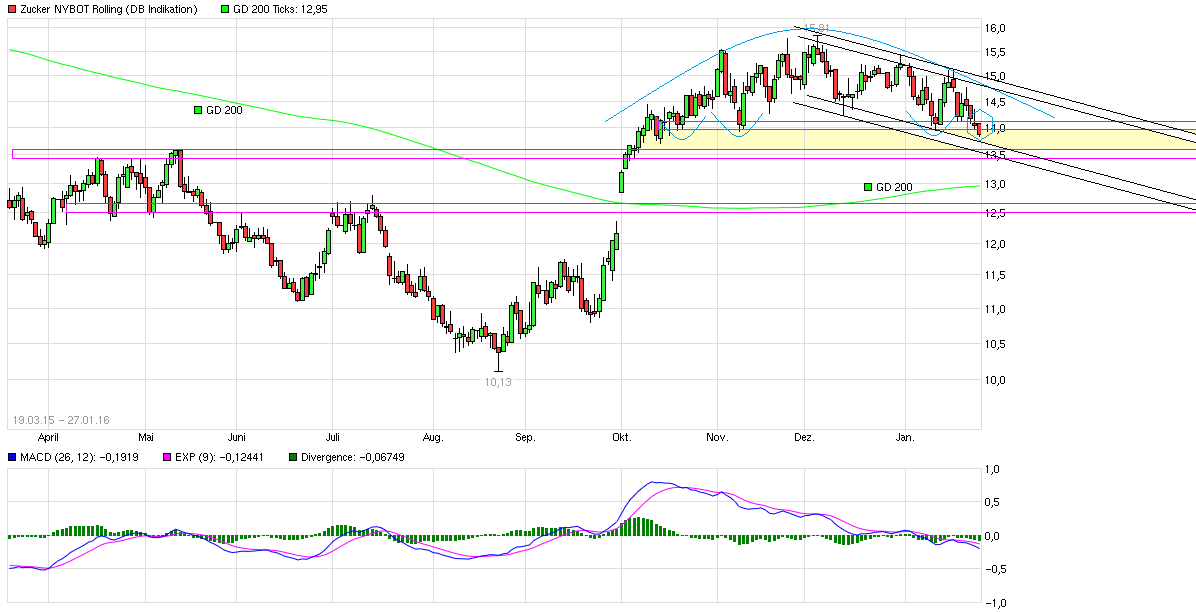The height and width of the screenshot is (612, 1196).
Task: Click the low price label "10,13"
Action: pos(498,382)
